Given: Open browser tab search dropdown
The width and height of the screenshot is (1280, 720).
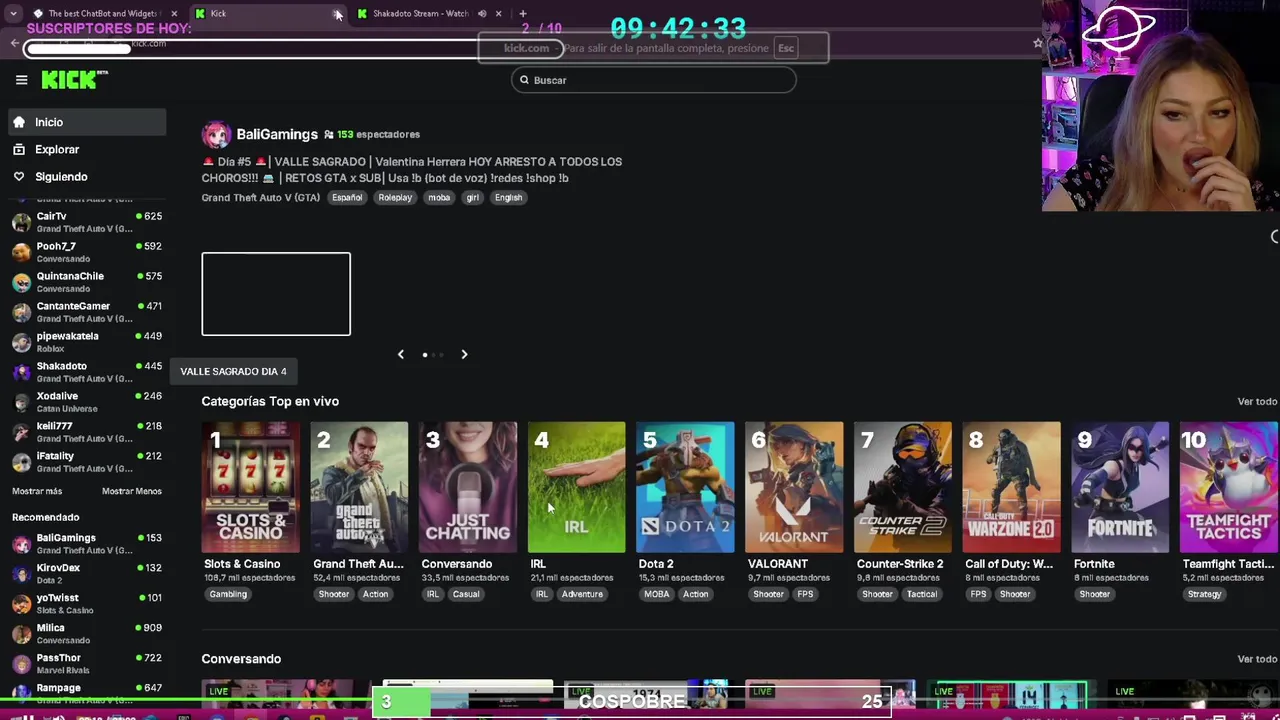Looking at the screenshot, I should coord(14,13).
